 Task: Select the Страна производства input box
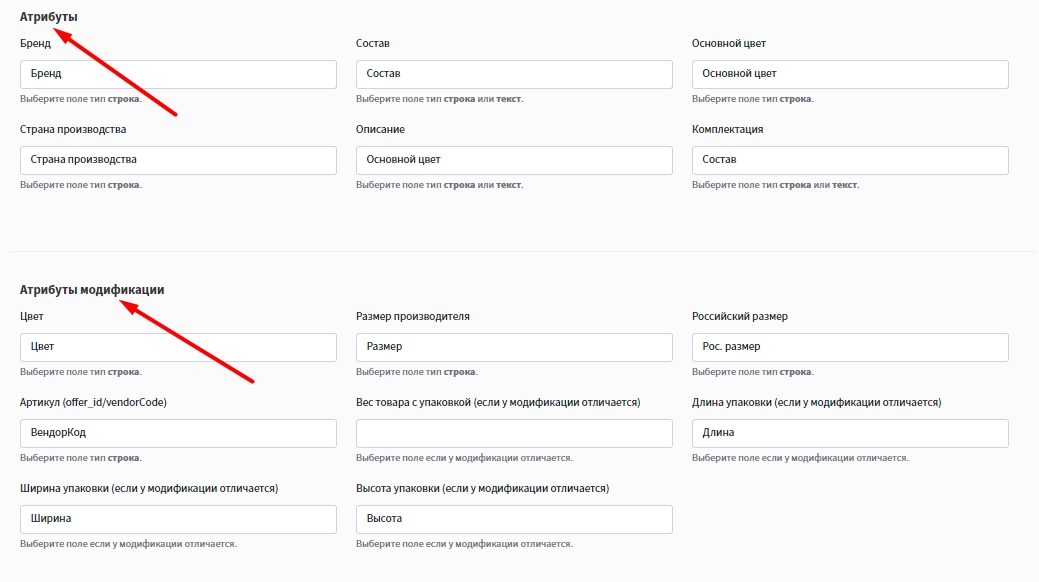(x=178, y=160)
